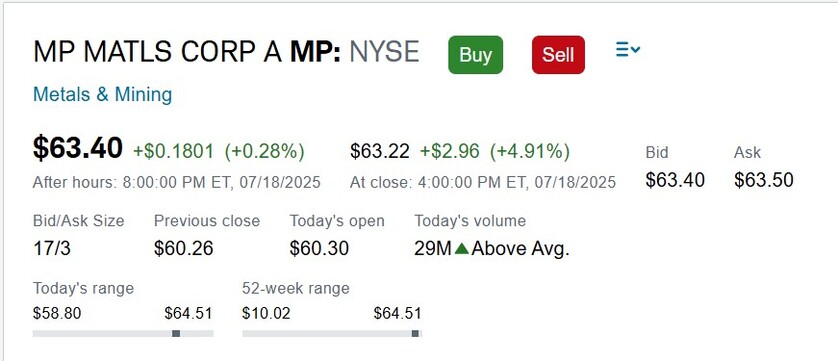Open the Metals & Mining industry link
Image resolution: width=838 pixels, height=361 pixels.
[103, 95]
